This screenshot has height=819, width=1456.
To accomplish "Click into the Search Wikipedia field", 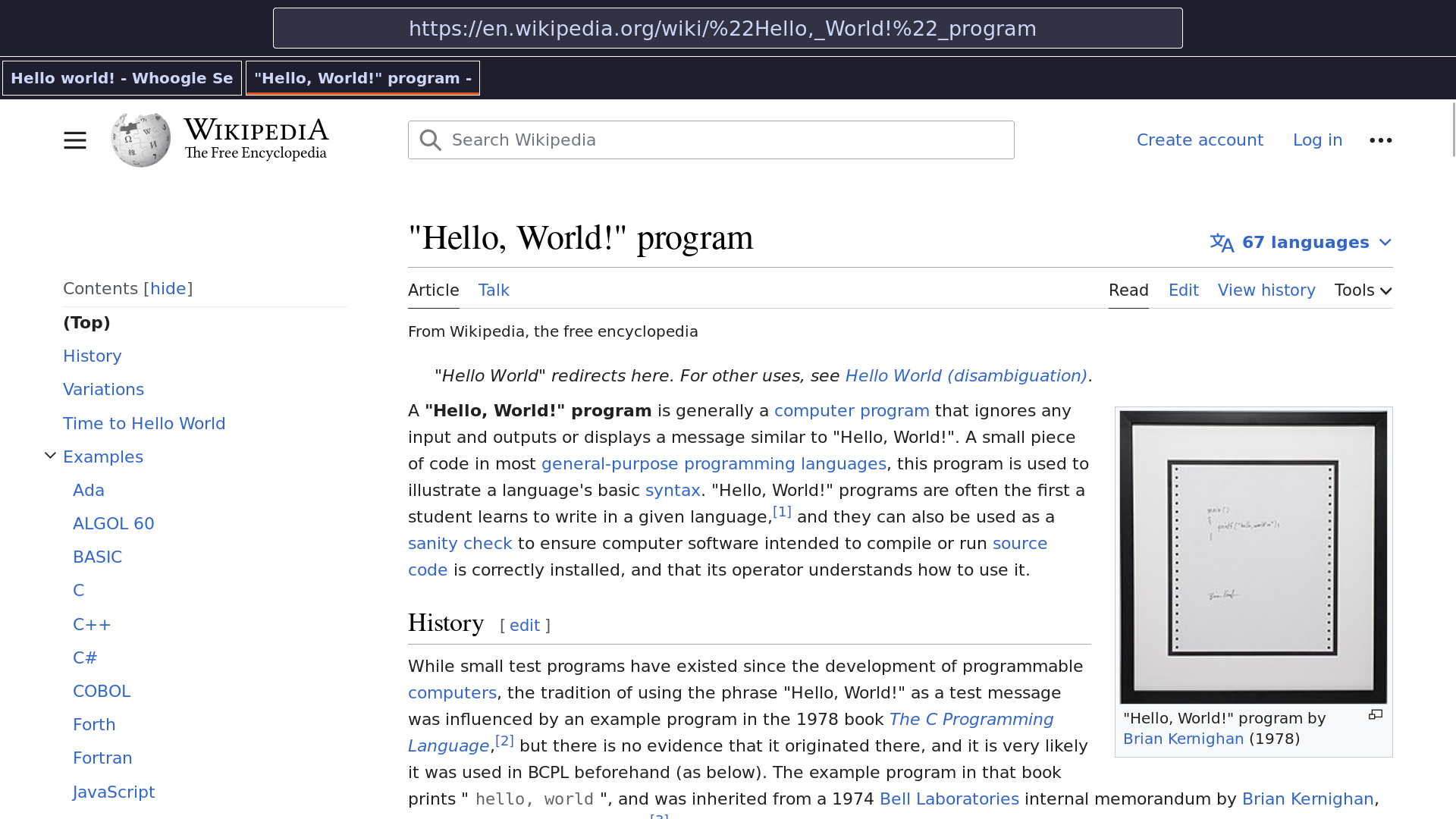I will (711, 140).
